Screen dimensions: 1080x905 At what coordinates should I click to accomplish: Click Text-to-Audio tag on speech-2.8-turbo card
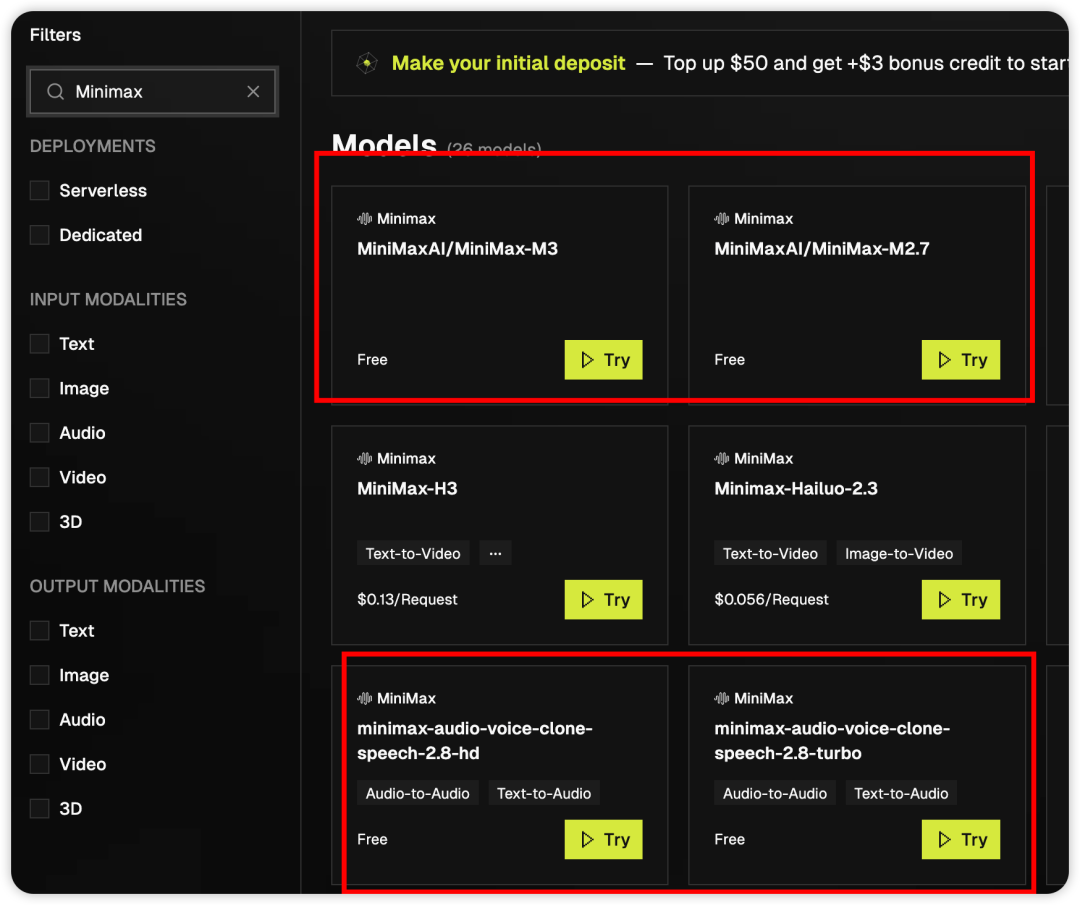(x=901, y=793)
